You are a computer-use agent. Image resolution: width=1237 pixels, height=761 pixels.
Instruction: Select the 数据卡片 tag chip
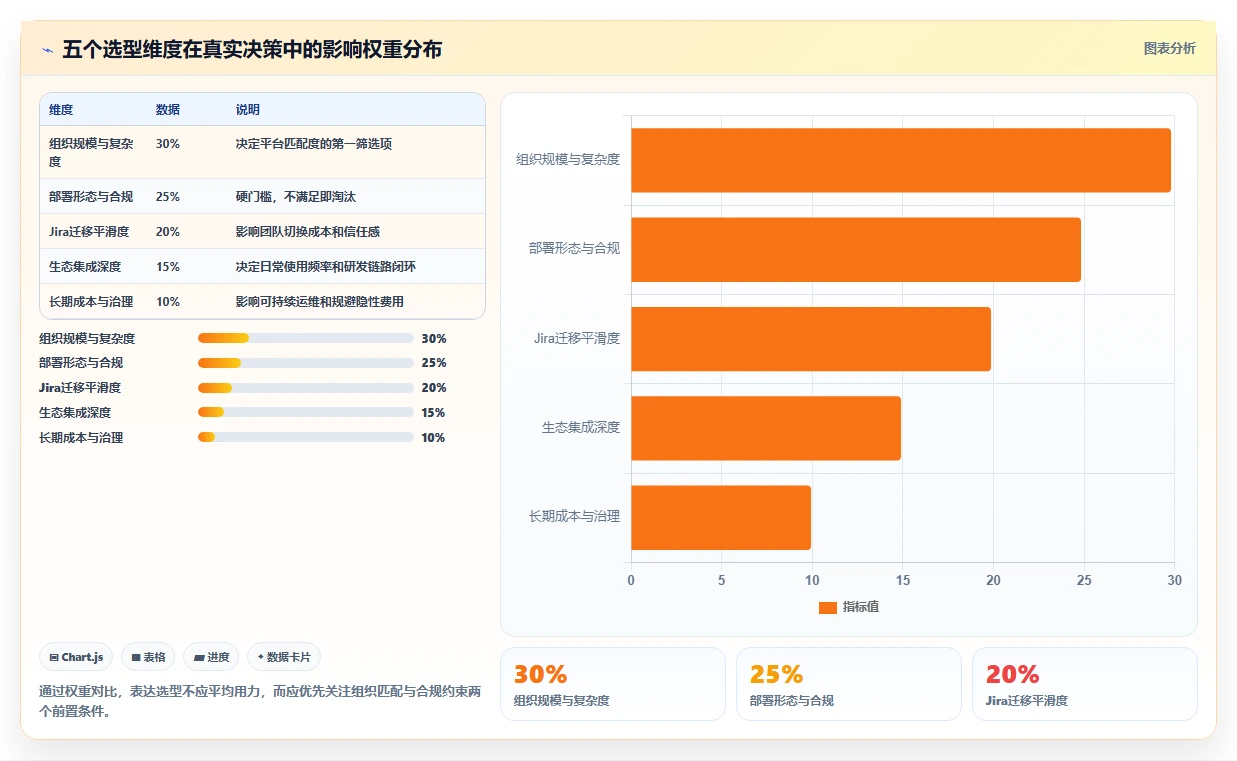coord(284,657)
